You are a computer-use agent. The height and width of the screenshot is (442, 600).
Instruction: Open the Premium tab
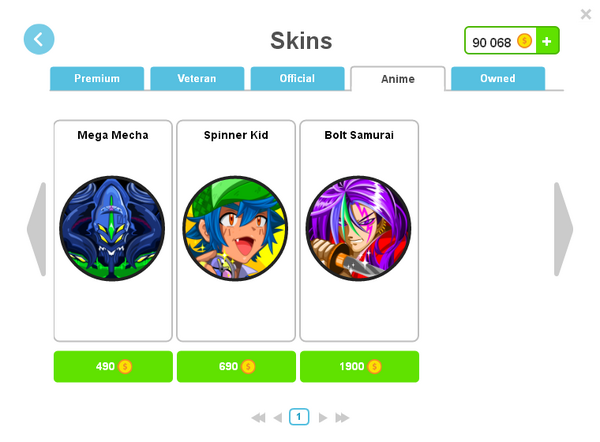tap(97, 78)
